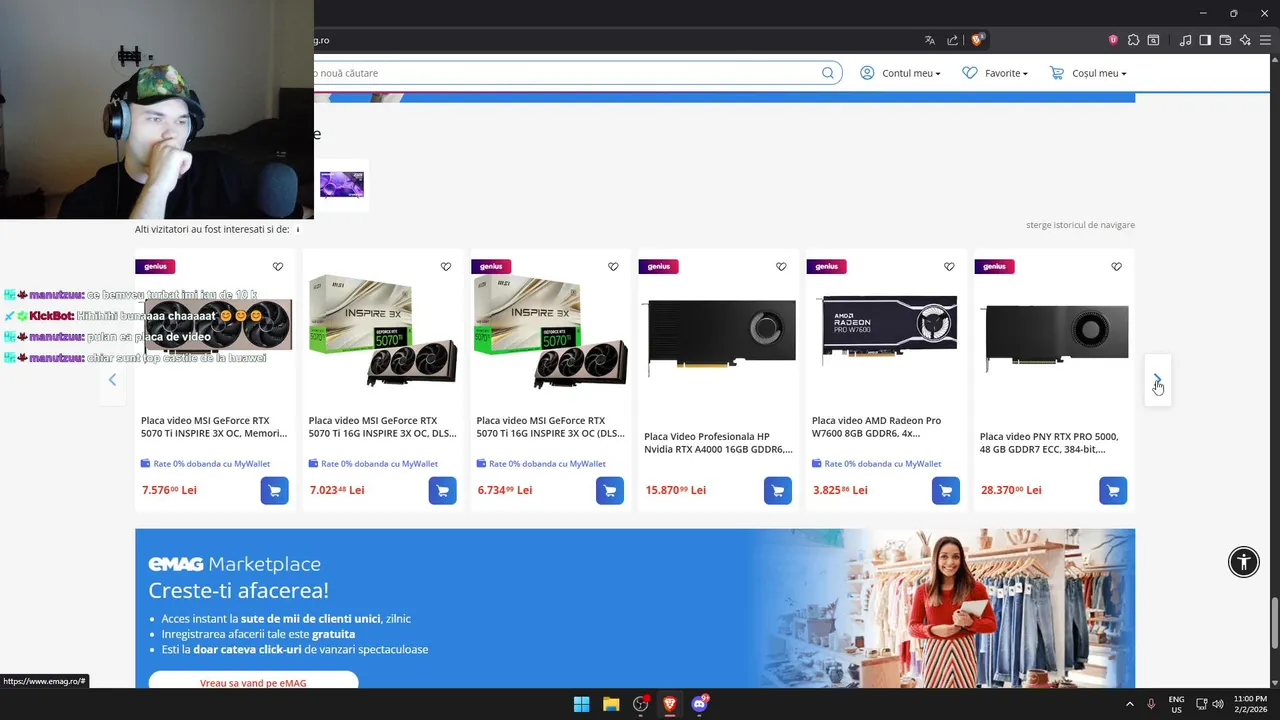Image resolution: width=1280 pixels, height=720 pixels.
Task: Click the price '15.870 Lei'
Action: (675, 490)
